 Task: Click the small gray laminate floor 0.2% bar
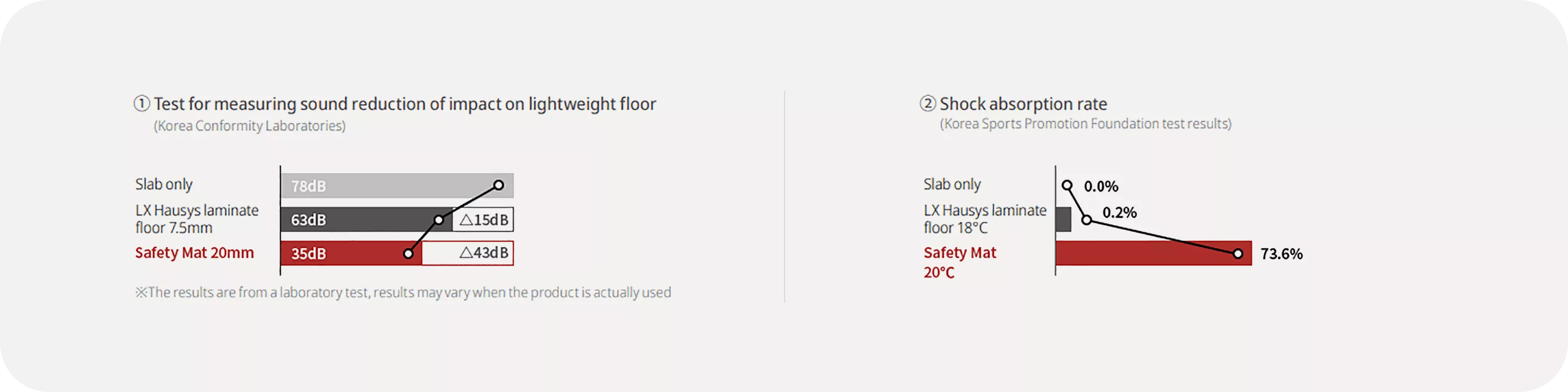pyautogui.click(x=1063, y=219)
